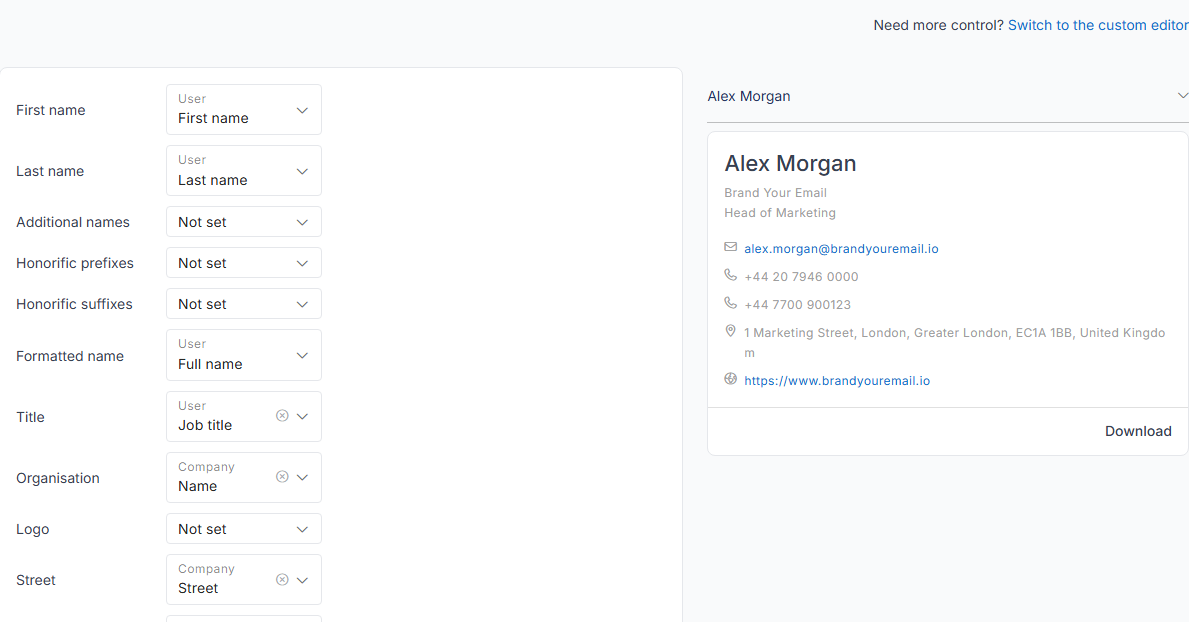Expand the Additional names dropdown
This screenshot has height=622, width=1204.
point(244,221)
